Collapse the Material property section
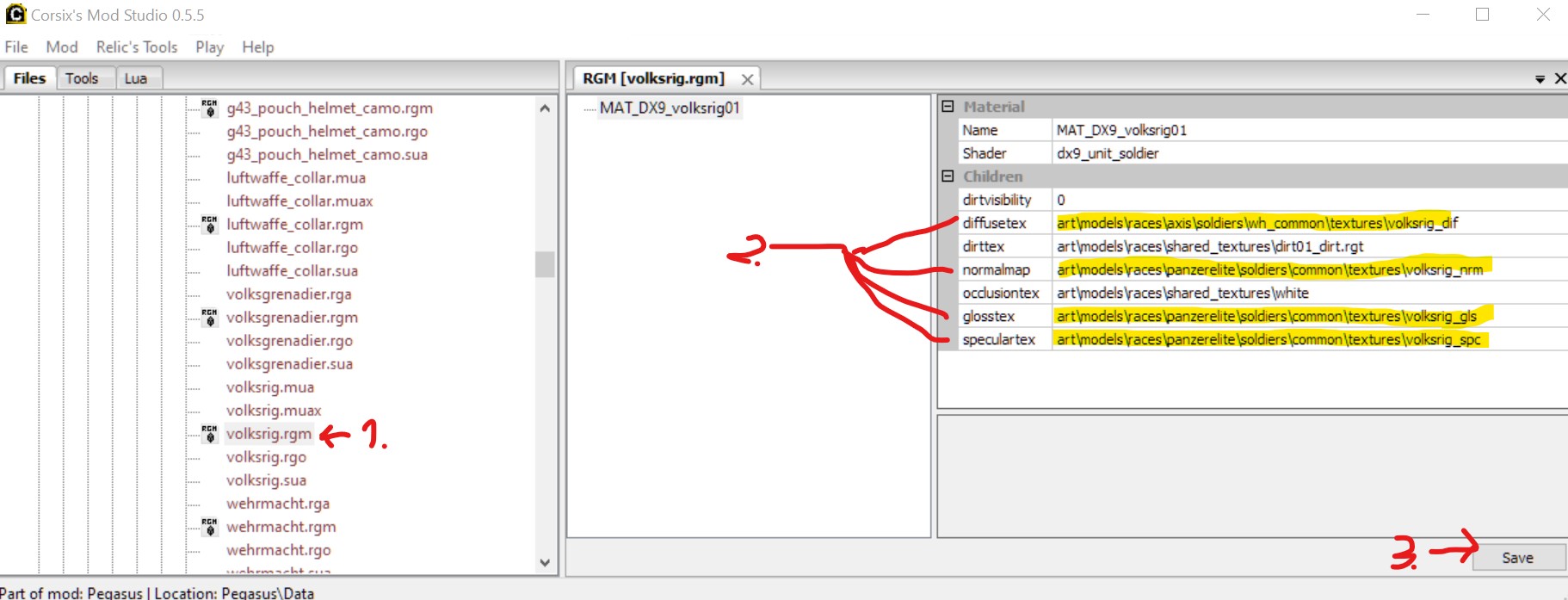 pos(948,107)
